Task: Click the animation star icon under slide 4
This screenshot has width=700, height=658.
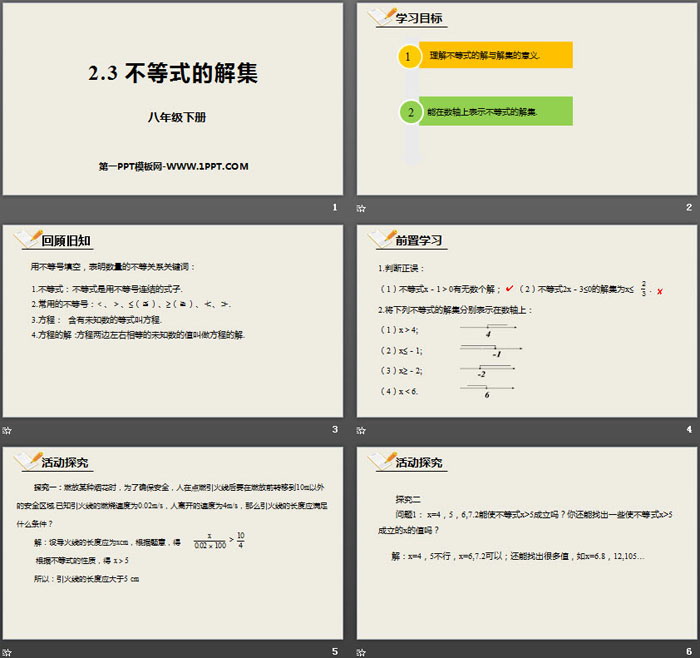Action: [x=361, y=430]
